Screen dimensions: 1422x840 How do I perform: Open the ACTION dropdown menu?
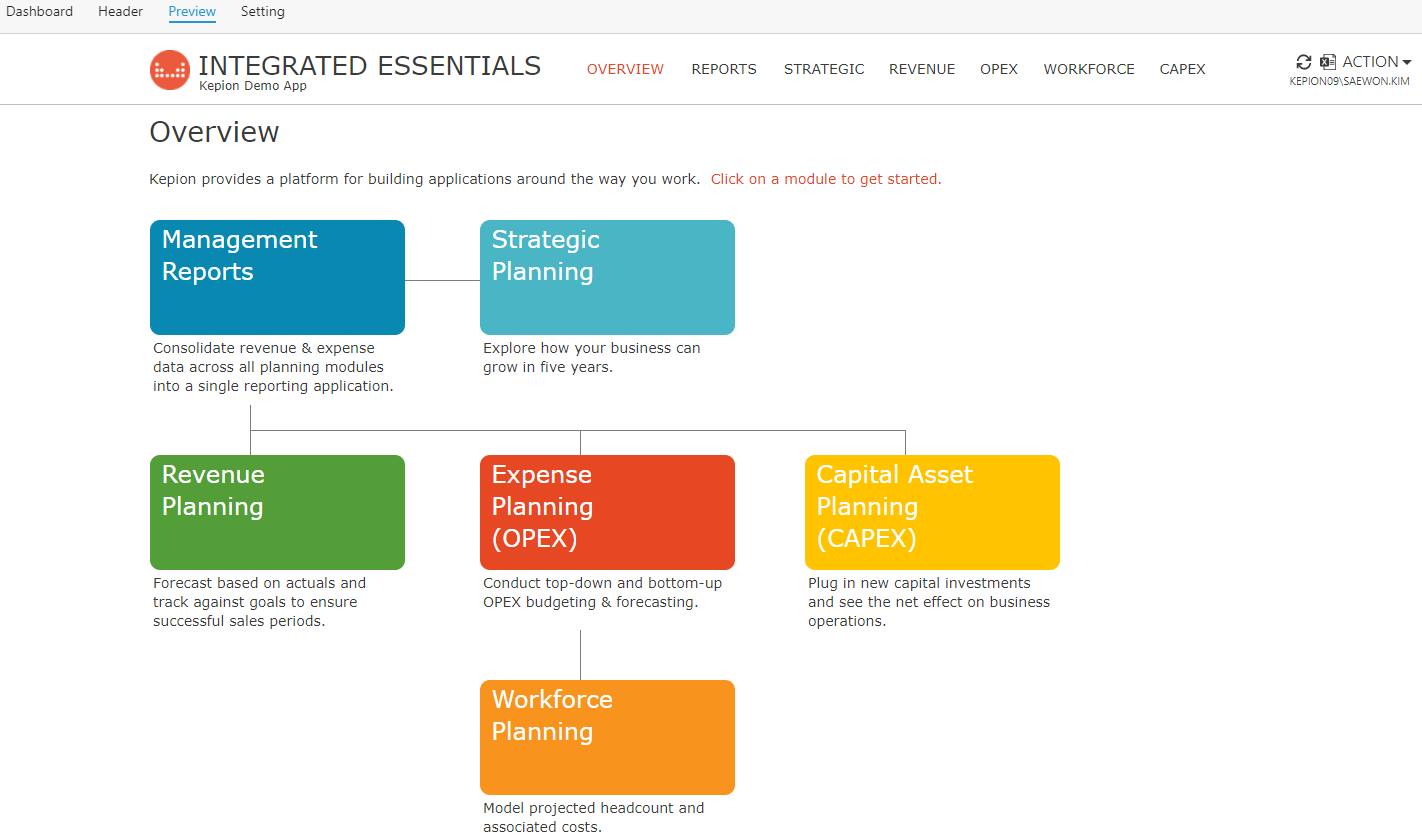tap(1377, 62)
